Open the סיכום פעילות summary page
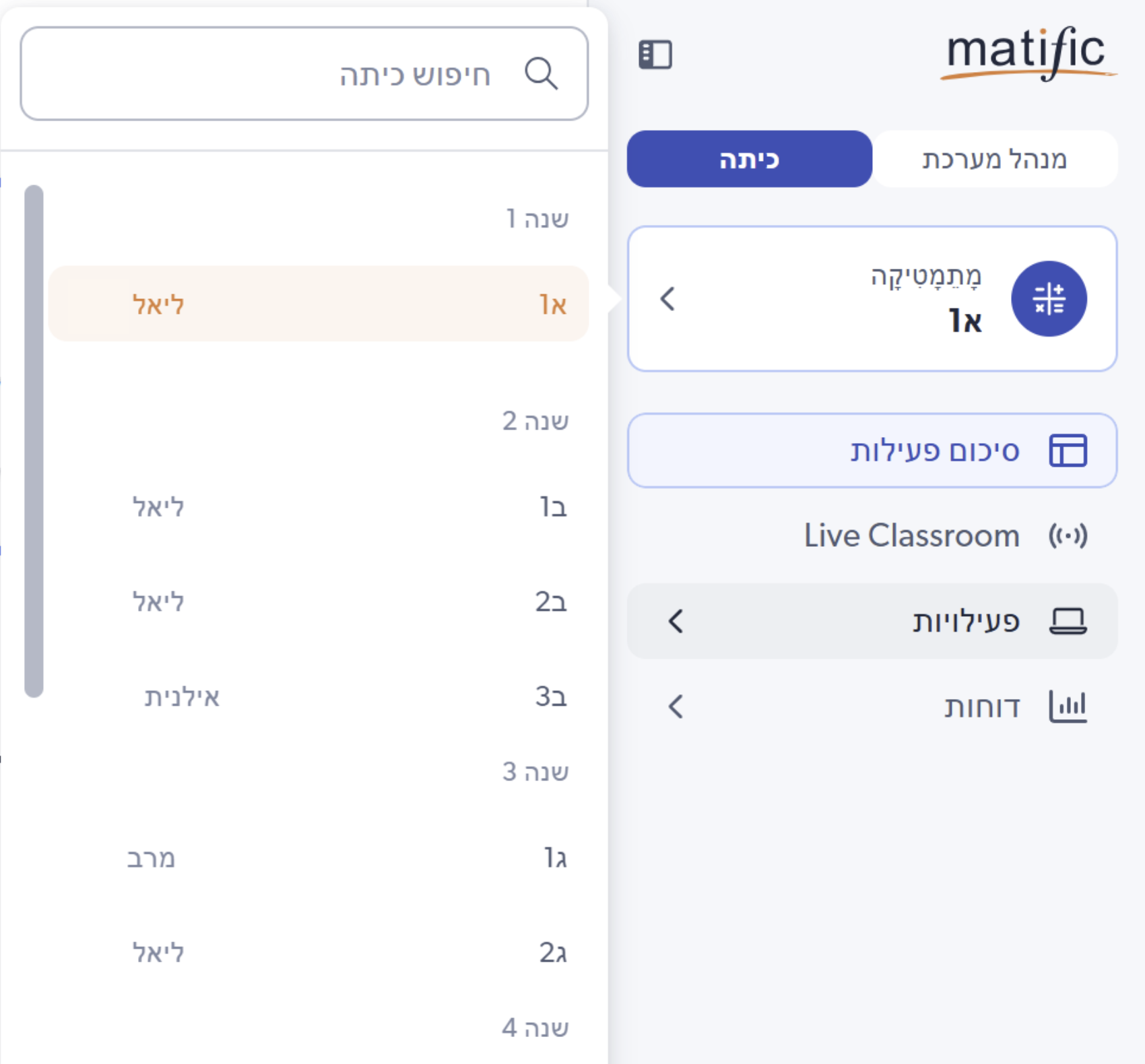Viewport: 1145px width, 1064px height. [x=935, y=451]
